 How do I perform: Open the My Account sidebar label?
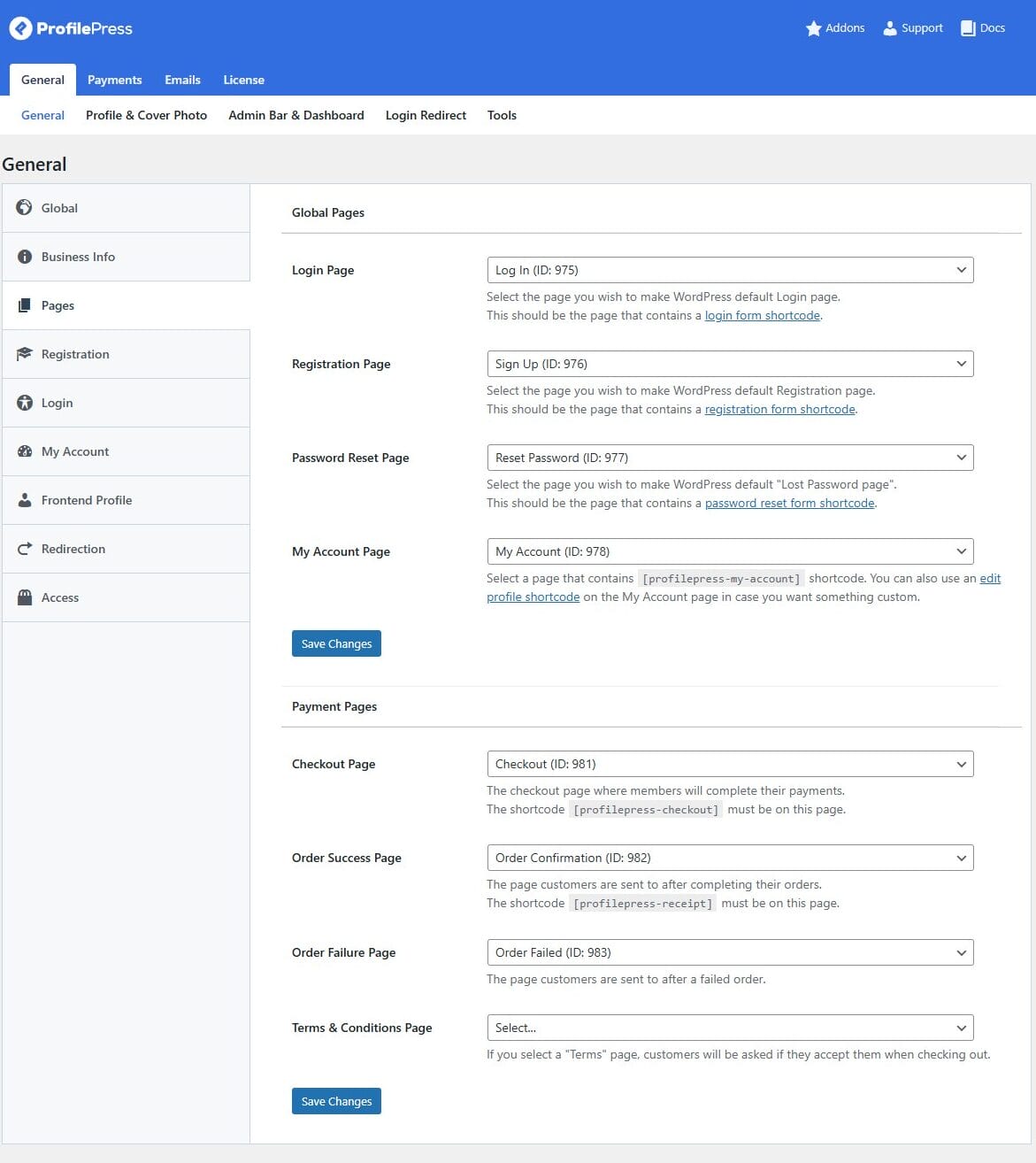pos(75,451)
